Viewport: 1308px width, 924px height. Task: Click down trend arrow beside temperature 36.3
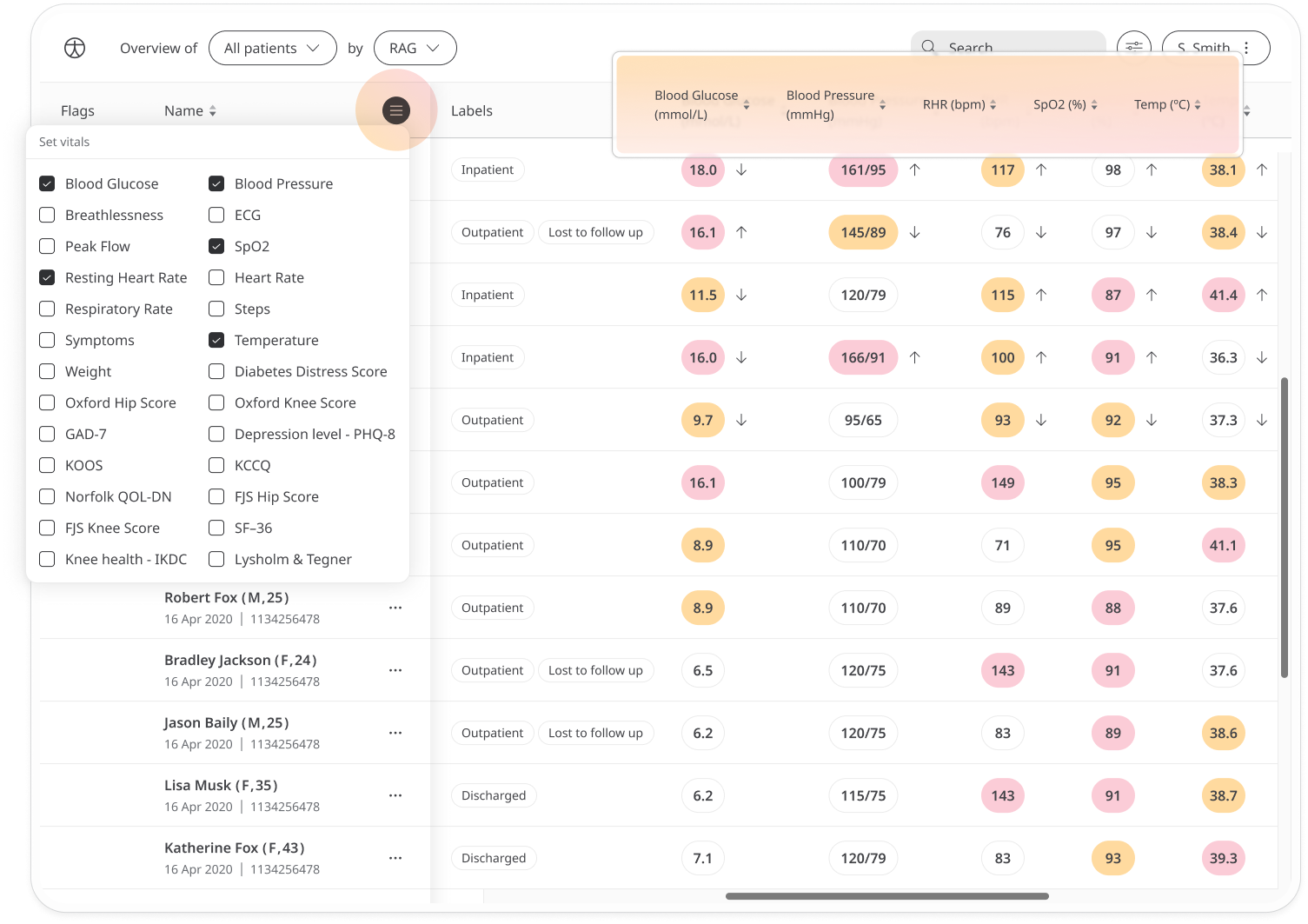[1262, 357]
